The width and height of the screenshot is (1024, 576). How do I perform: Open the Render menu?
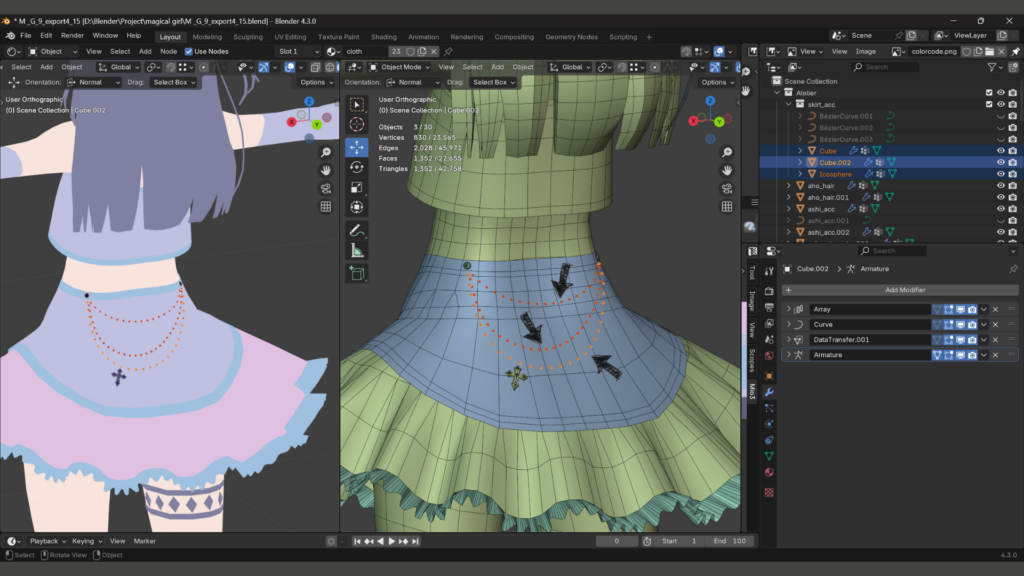click(72, 35)
